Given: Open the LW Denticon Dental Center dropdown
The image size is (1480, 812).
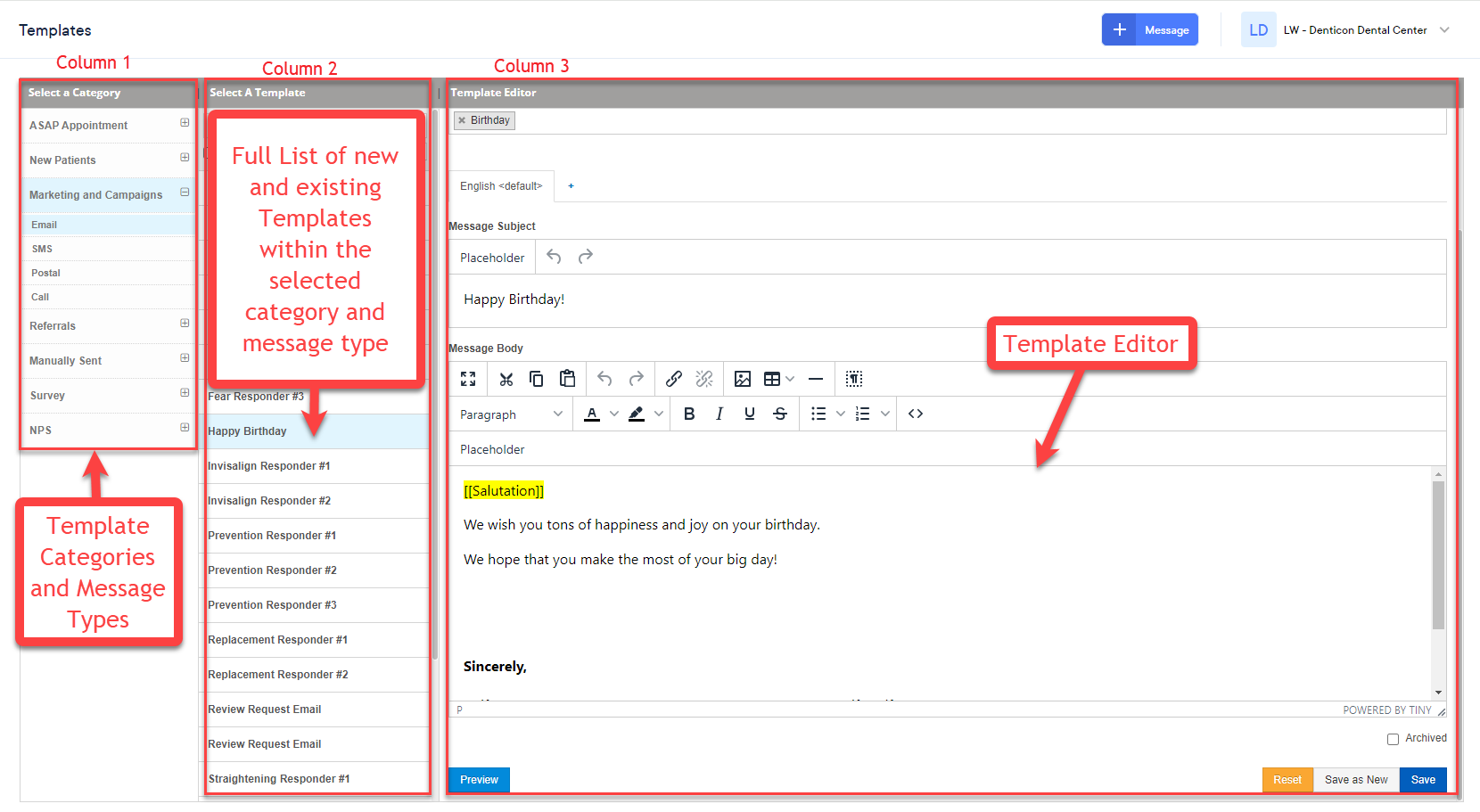Looking at the screenshot, I should click(x=1444, y=29).
